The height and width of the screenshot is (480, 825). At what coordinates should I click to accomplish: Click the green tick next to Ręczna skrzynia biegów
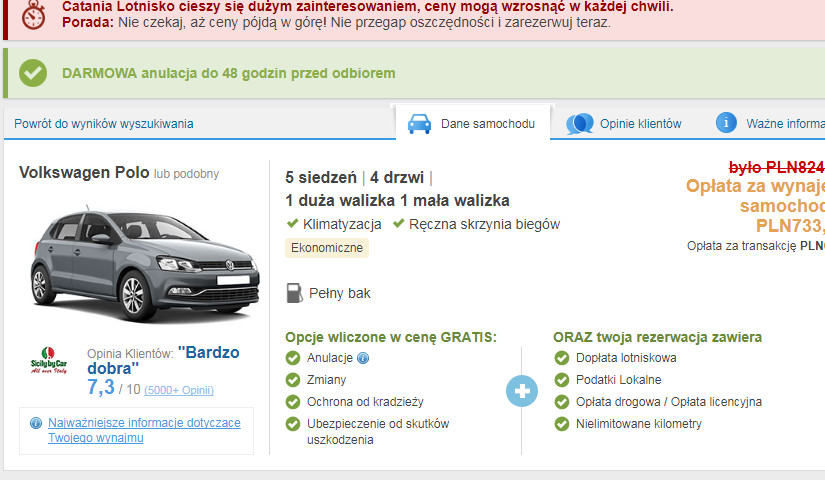(x=399, y=224)
